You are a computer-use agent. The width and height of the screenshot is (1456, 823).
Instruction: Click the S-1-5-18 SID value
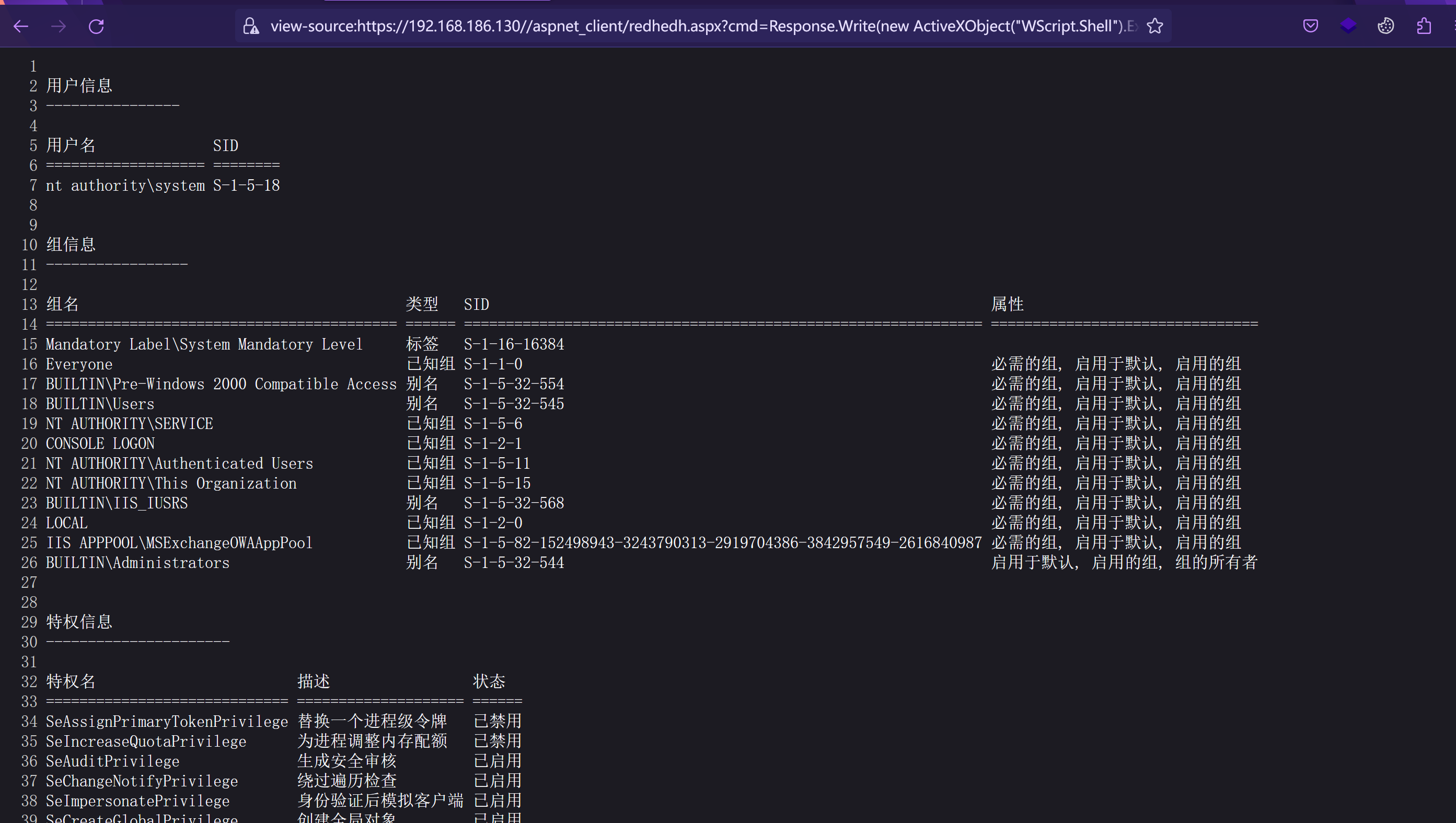247,186
